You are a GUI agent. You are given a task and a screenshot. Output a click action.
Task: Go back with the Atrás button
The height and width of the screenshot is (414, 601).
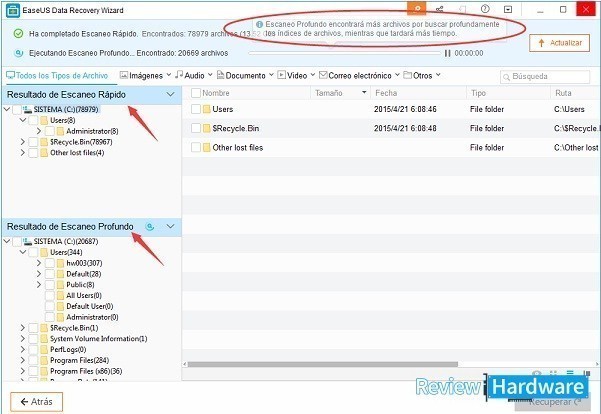tap(36, 402)
